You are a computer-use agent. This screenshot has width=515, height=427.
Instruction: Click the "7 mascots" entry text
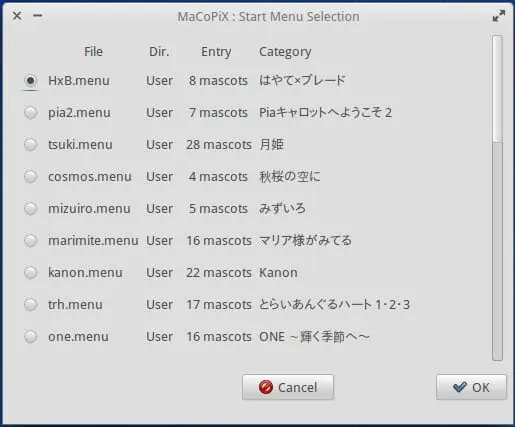coord(218,113)
